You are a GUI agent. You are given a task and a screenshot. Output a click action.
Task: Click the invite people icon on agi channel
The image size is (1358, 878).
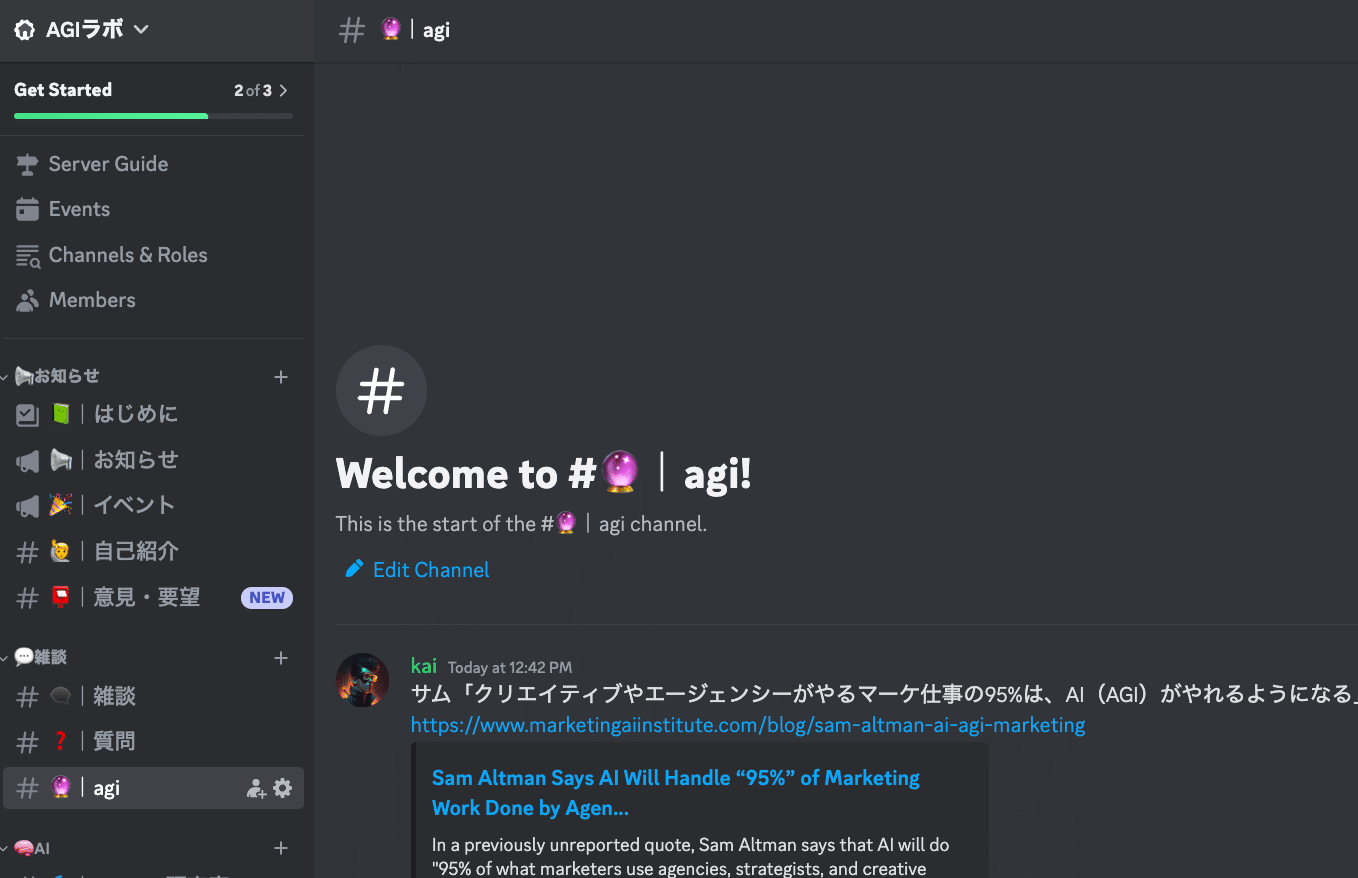point(256,789)
